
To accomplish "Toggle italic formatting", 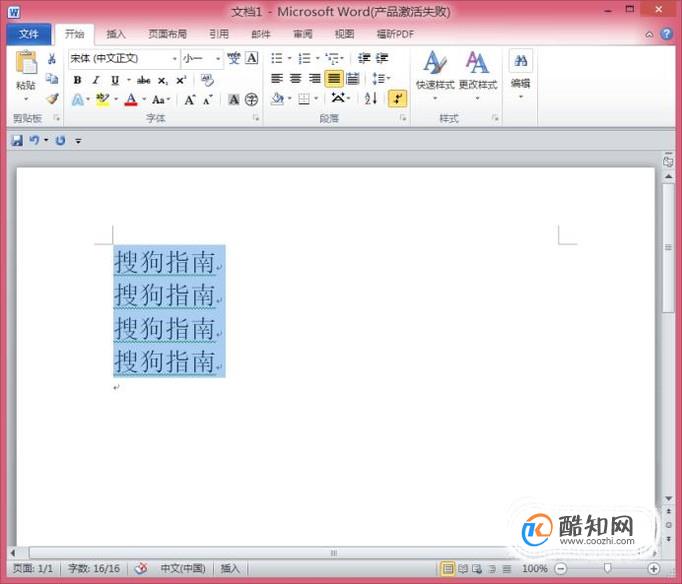I will pos(96,80).
